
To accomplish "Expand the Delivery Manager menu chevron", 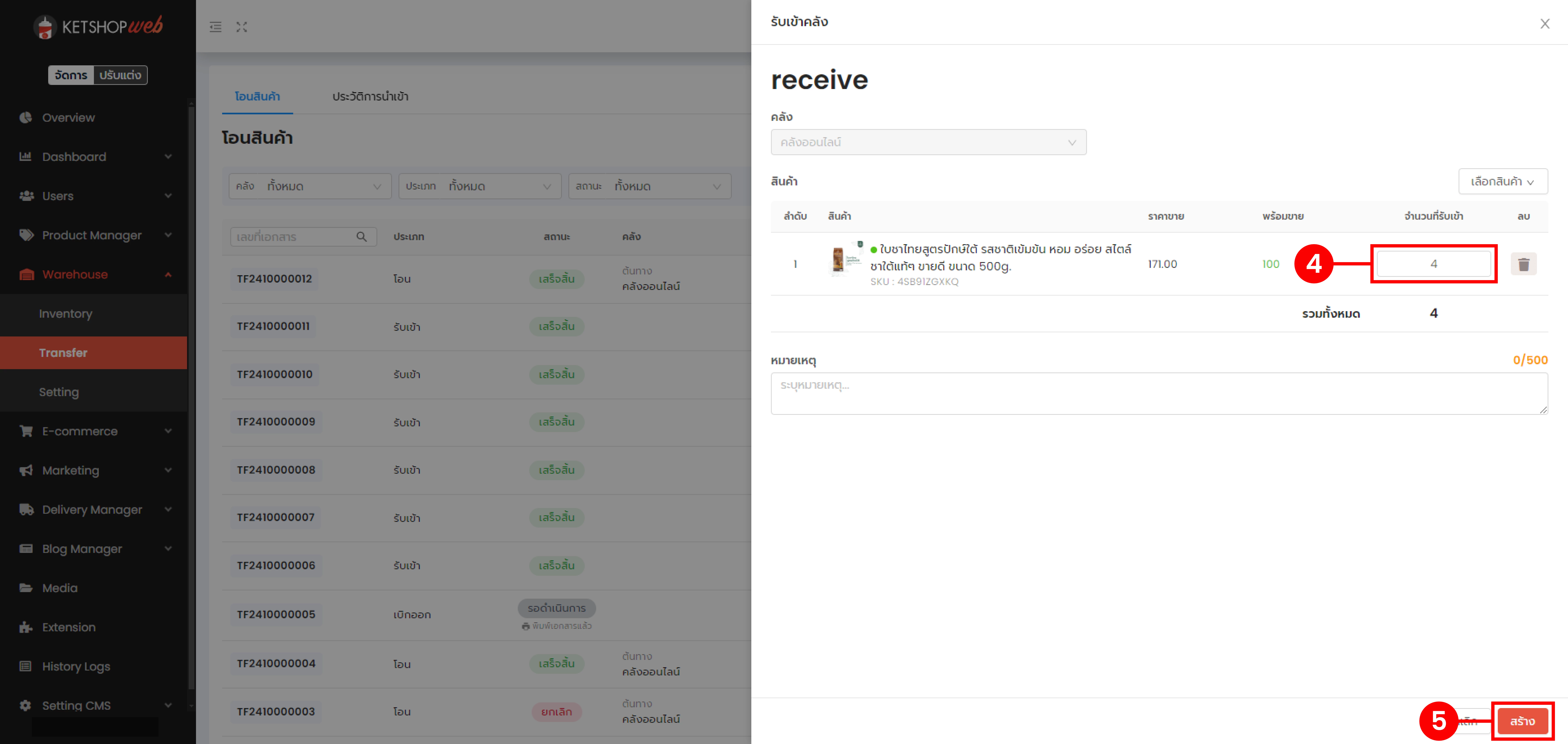I will [168, 510].
